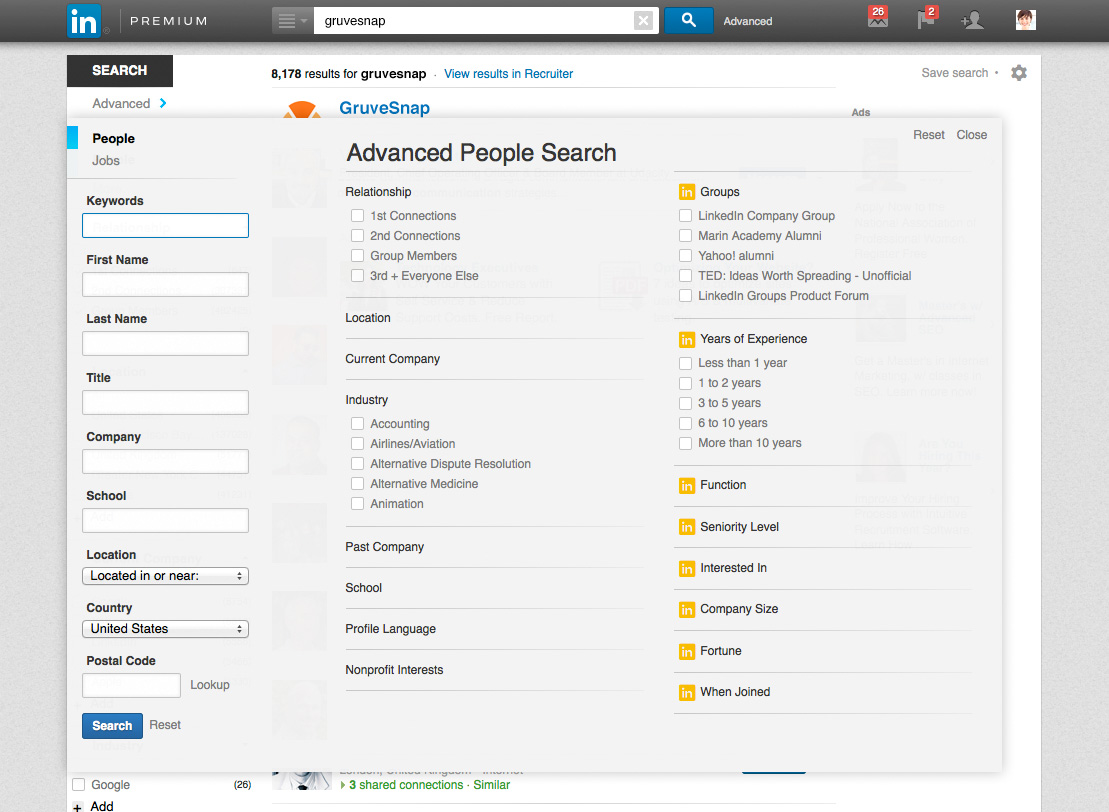This screenshot has height=812, width=1109.
Task: Focus the Keywords input field
Action: click(x=166, y=226)
